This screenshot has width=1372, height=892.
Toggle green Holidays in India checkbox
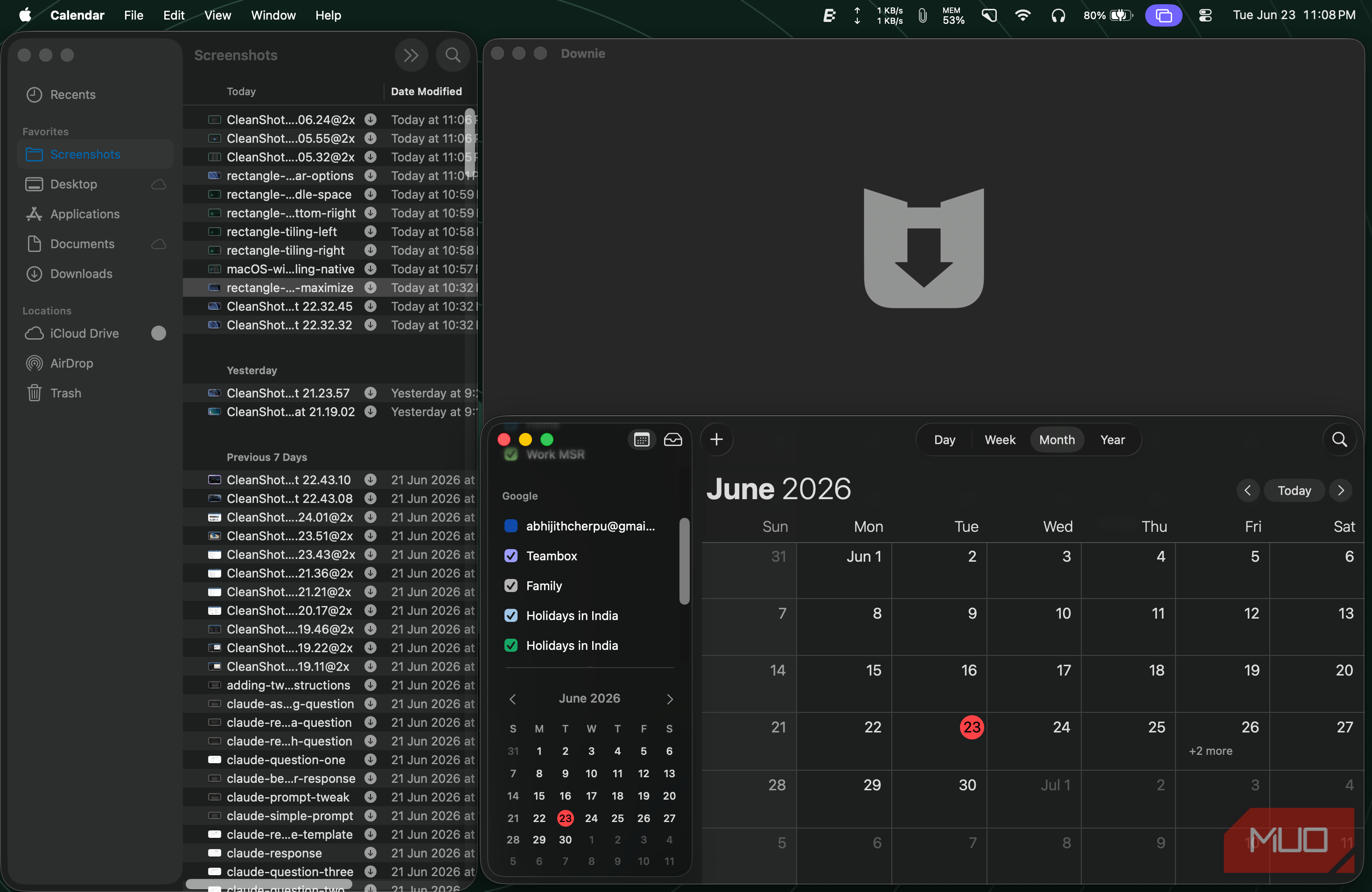(x=511, y=645)
